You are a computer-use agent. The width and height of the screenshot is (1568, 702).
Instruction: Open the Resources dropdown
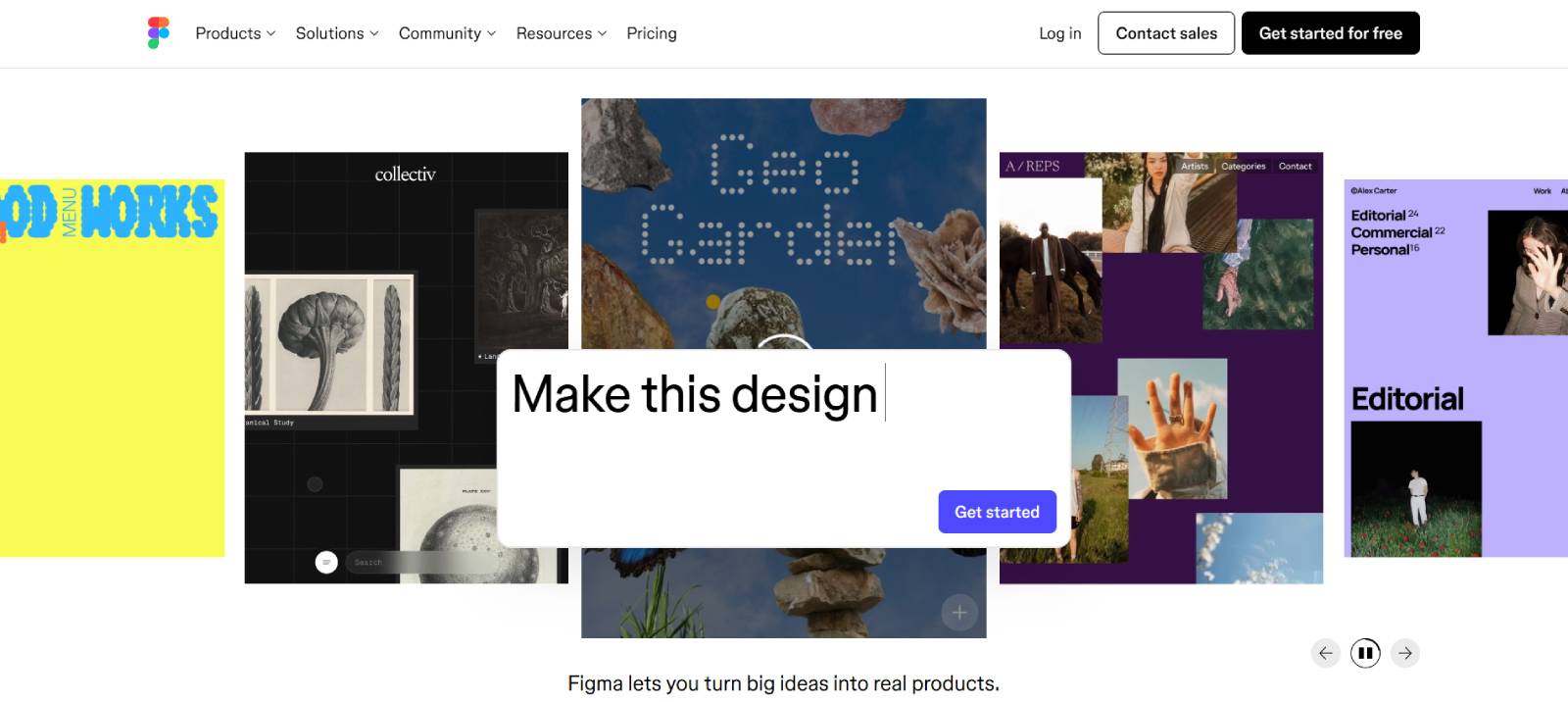pos(562,33)
